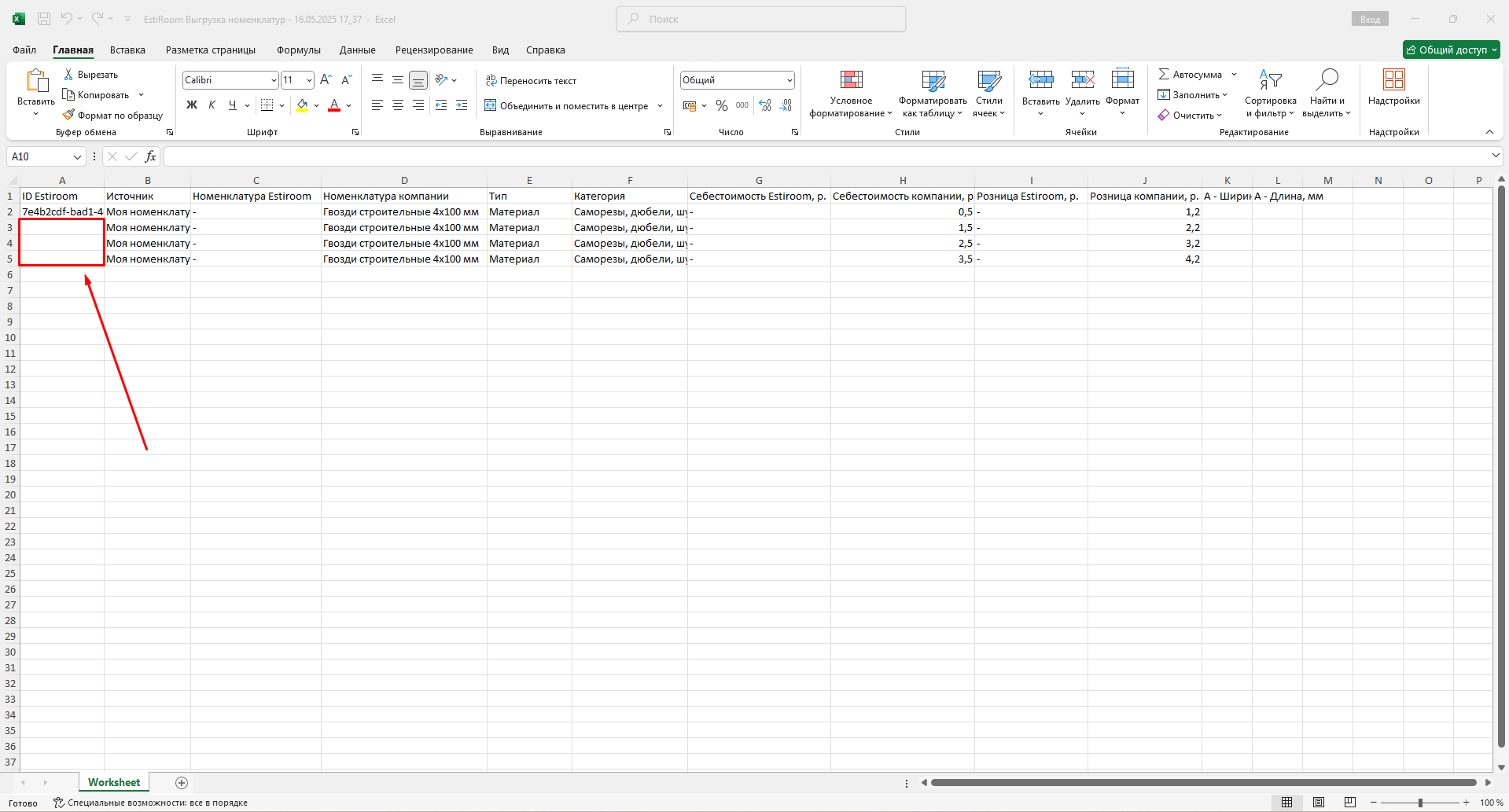Click the formula bar input field
This screenshot has height=812, width=1509.
tap(826, 156)
